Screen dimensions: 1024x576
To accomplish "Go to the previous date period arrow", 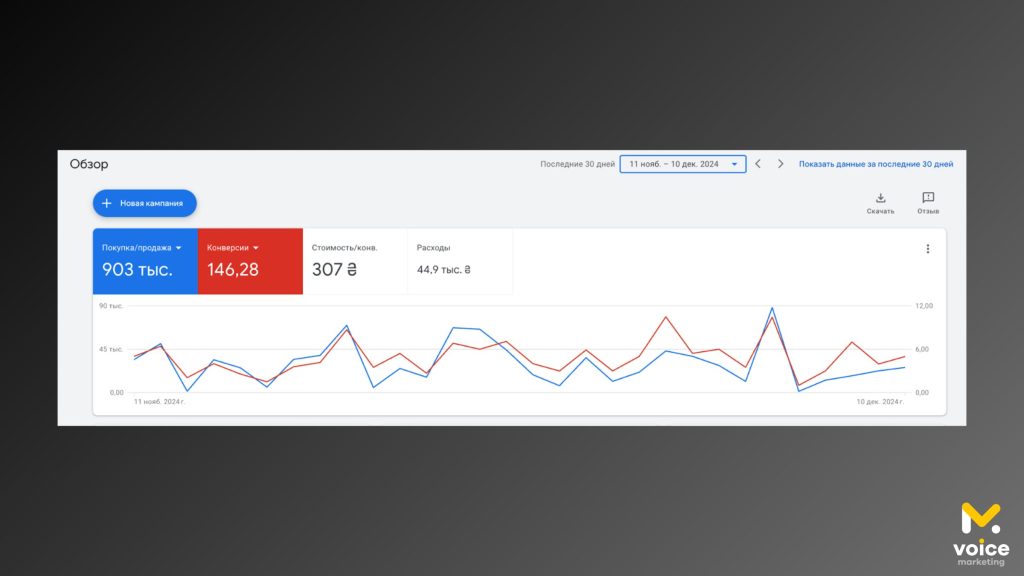I will (758, 164).
